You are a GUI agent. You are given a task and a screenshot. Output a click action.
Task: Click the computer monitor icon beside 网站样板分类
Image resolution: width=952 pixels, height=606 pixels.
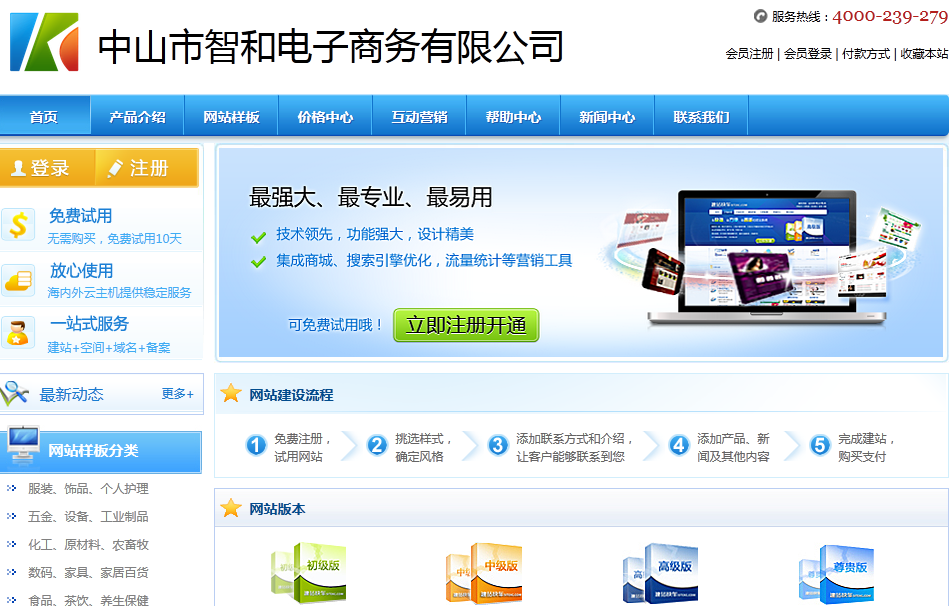tap(23, 449)
